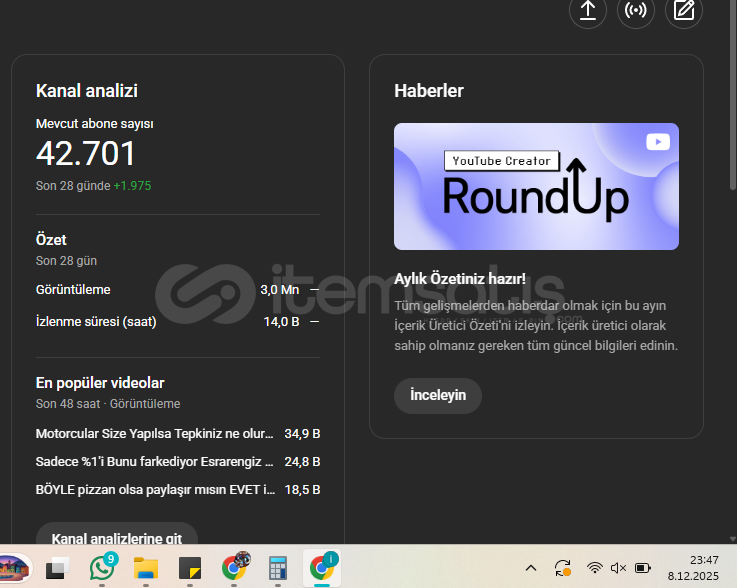Click the Task View taskbar icon
Viewport: 737px width, 588px height.
(58, 568)
